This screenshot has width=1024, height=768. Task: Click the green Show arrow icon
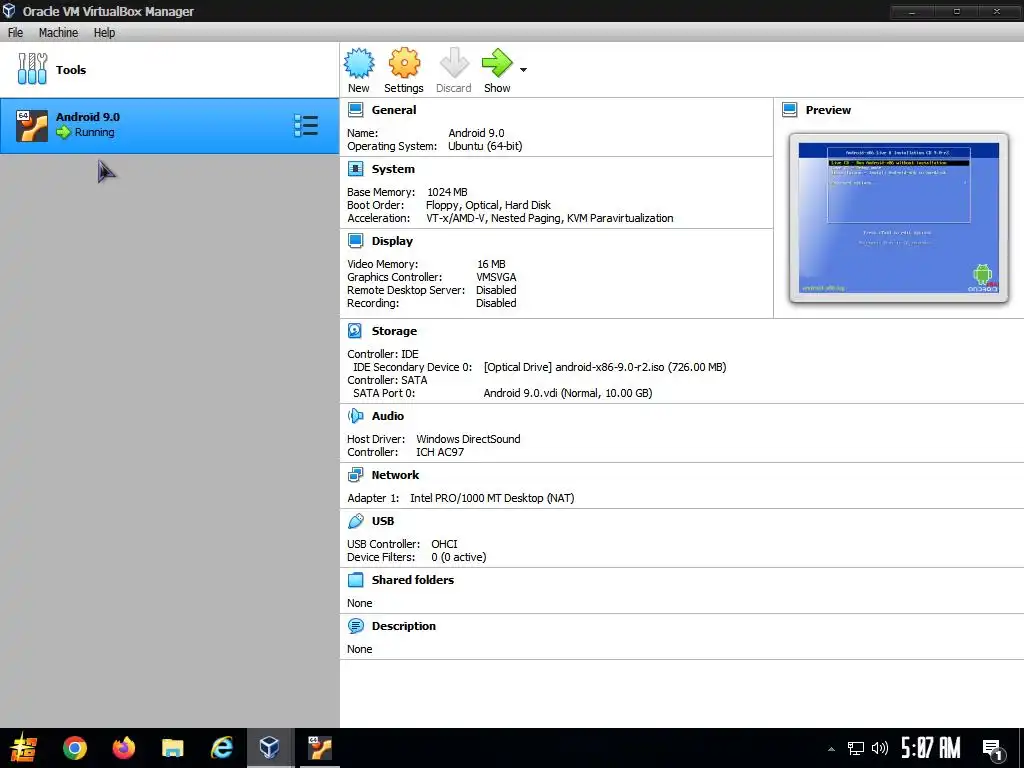pyautogui.click(x=497, y=63)
